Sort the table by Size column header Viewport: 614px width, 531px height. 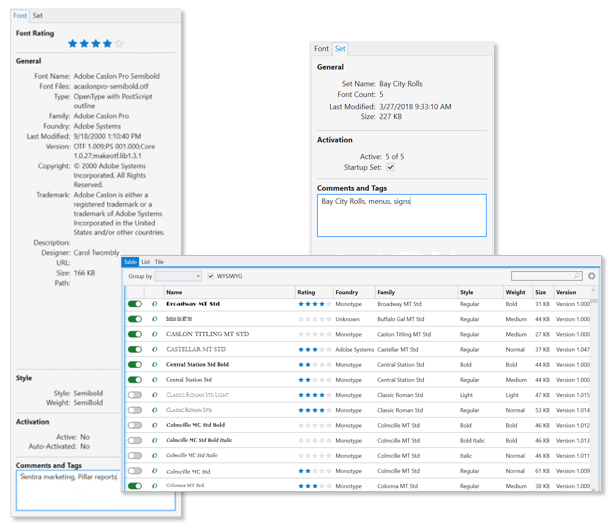543,292
